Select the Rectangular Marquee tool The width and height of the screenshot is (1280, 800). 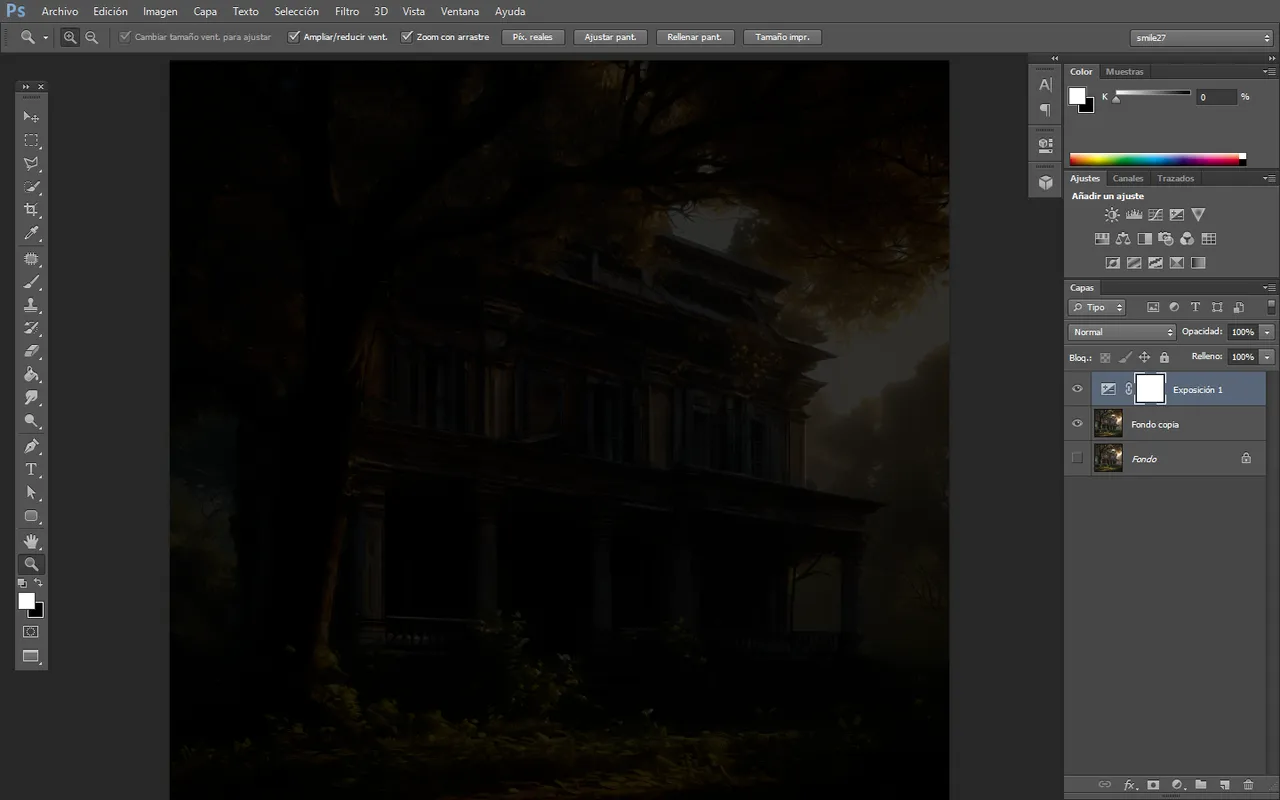click(31, 141)
